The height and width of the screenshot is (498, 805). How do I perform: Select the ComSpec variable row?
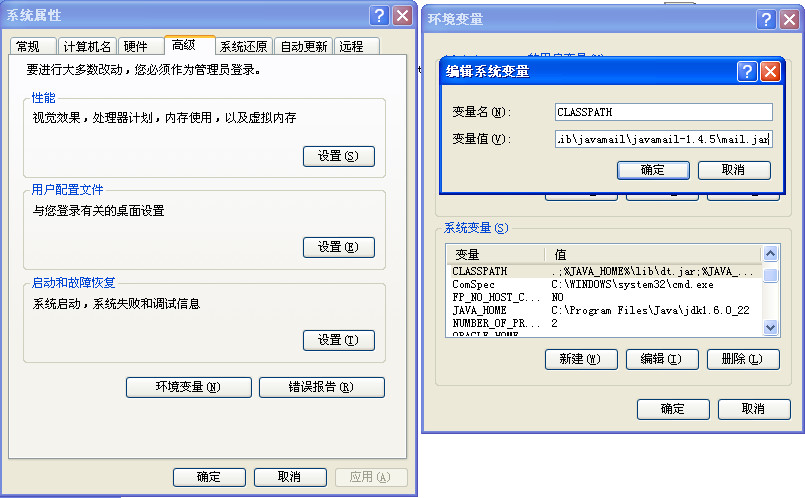(604, 284)
